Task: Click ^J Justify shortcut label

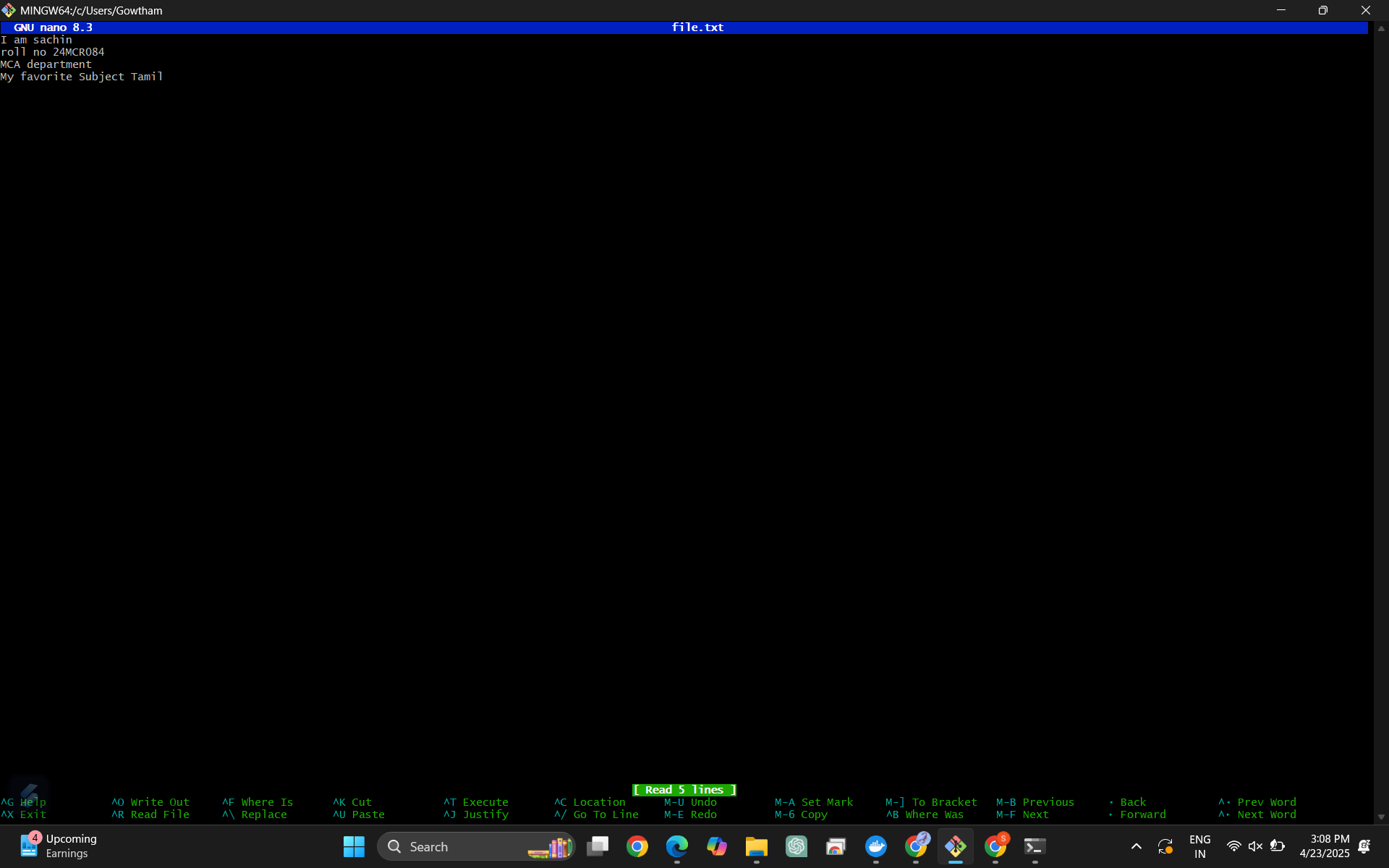Action: (x=476, y=814)
